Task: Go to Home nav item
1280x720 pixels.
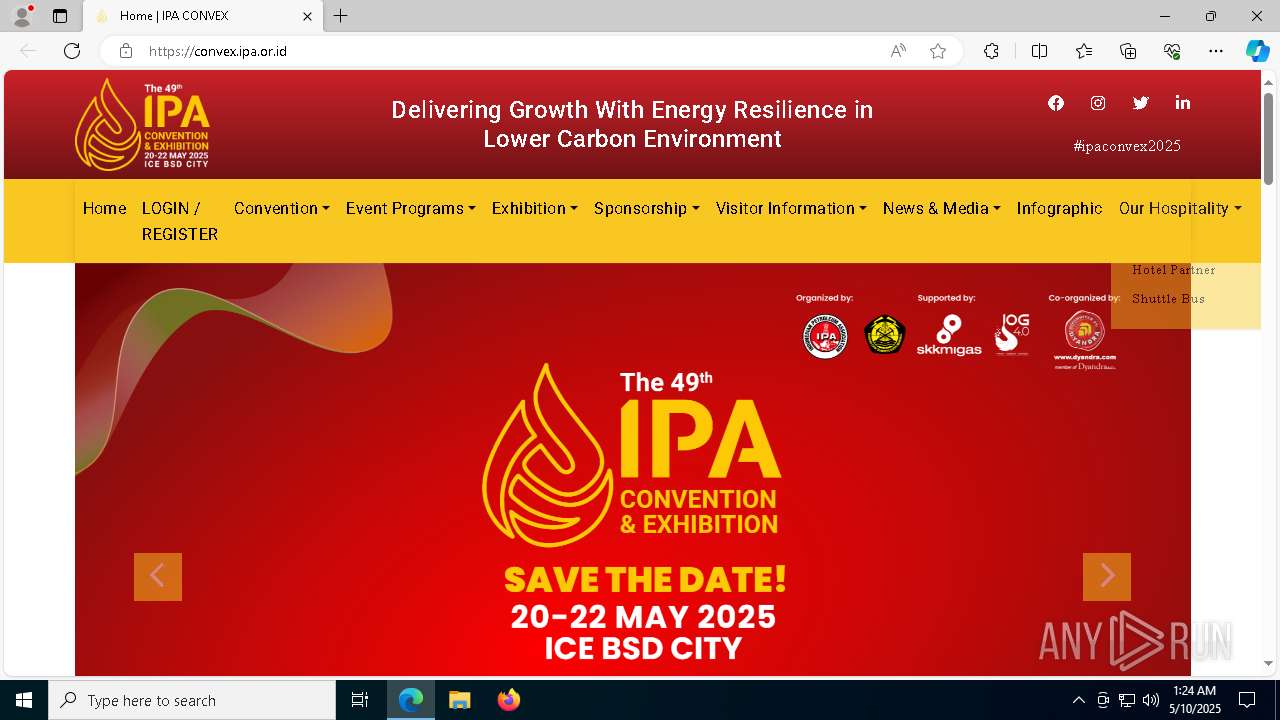Action: click(105, 208)
